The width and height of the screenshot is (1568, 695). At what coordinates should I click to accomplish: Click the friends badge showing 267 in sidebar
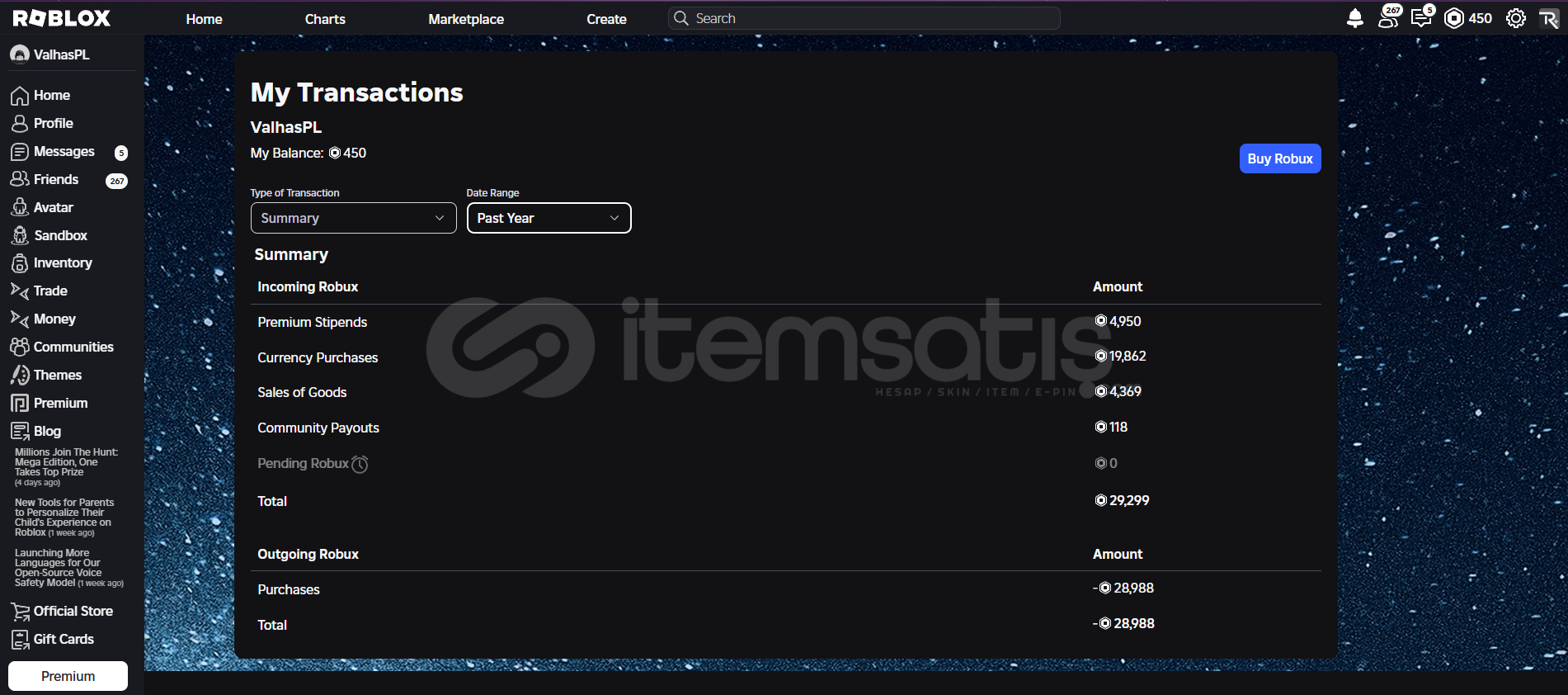coord(117,181)
